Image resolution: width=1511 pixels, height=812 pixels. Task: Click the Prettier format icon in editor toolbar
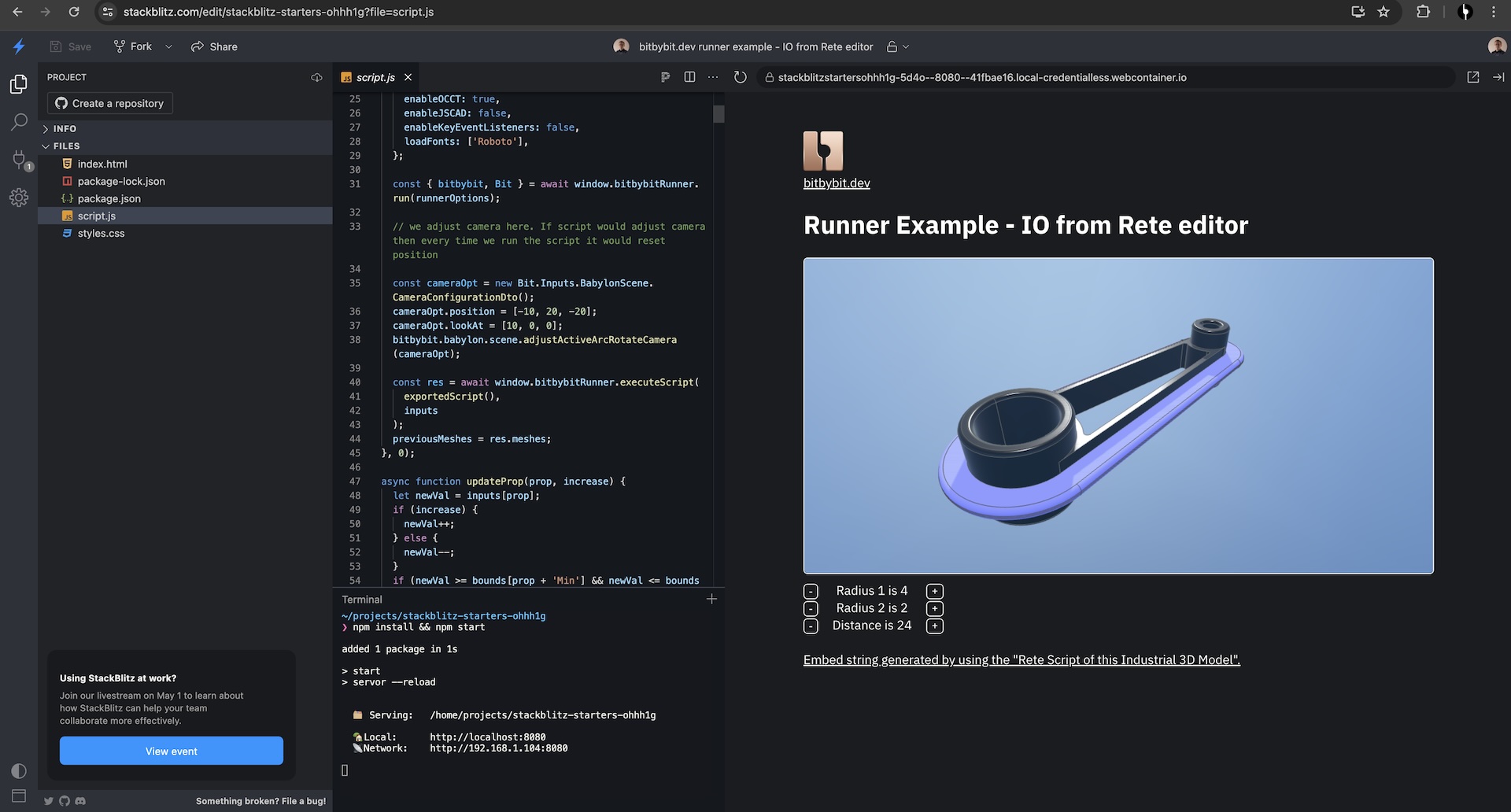pyautogui.click(x=666, y=77)
